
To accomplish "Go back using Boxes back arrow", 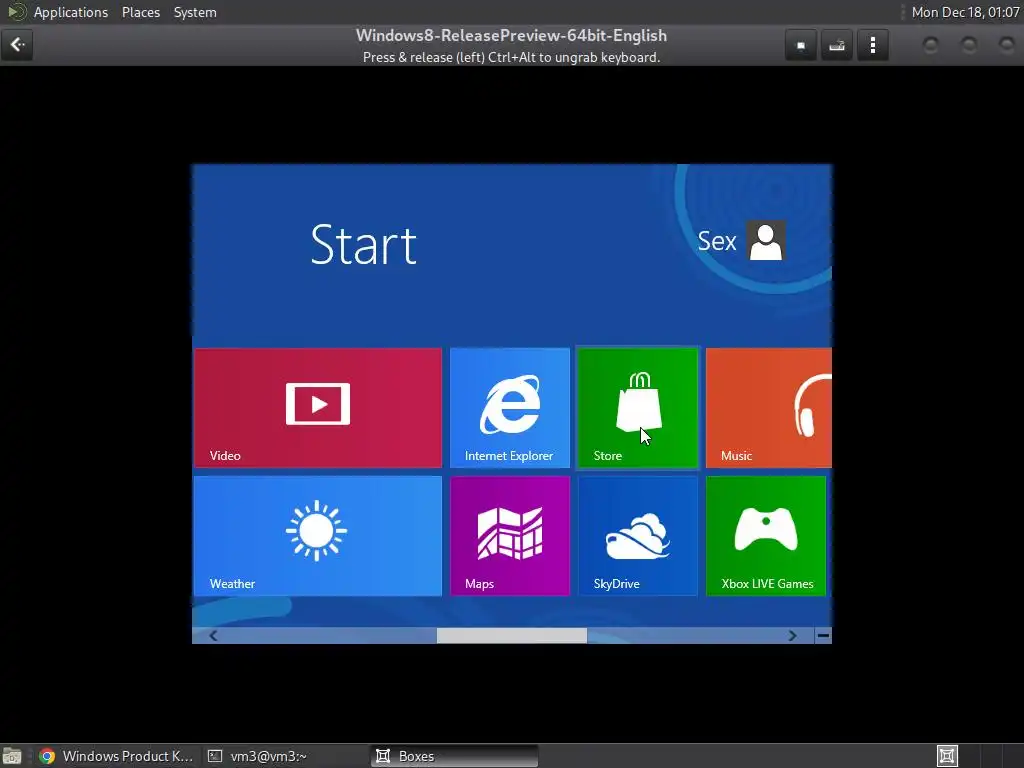I will [x=17, y=45].
